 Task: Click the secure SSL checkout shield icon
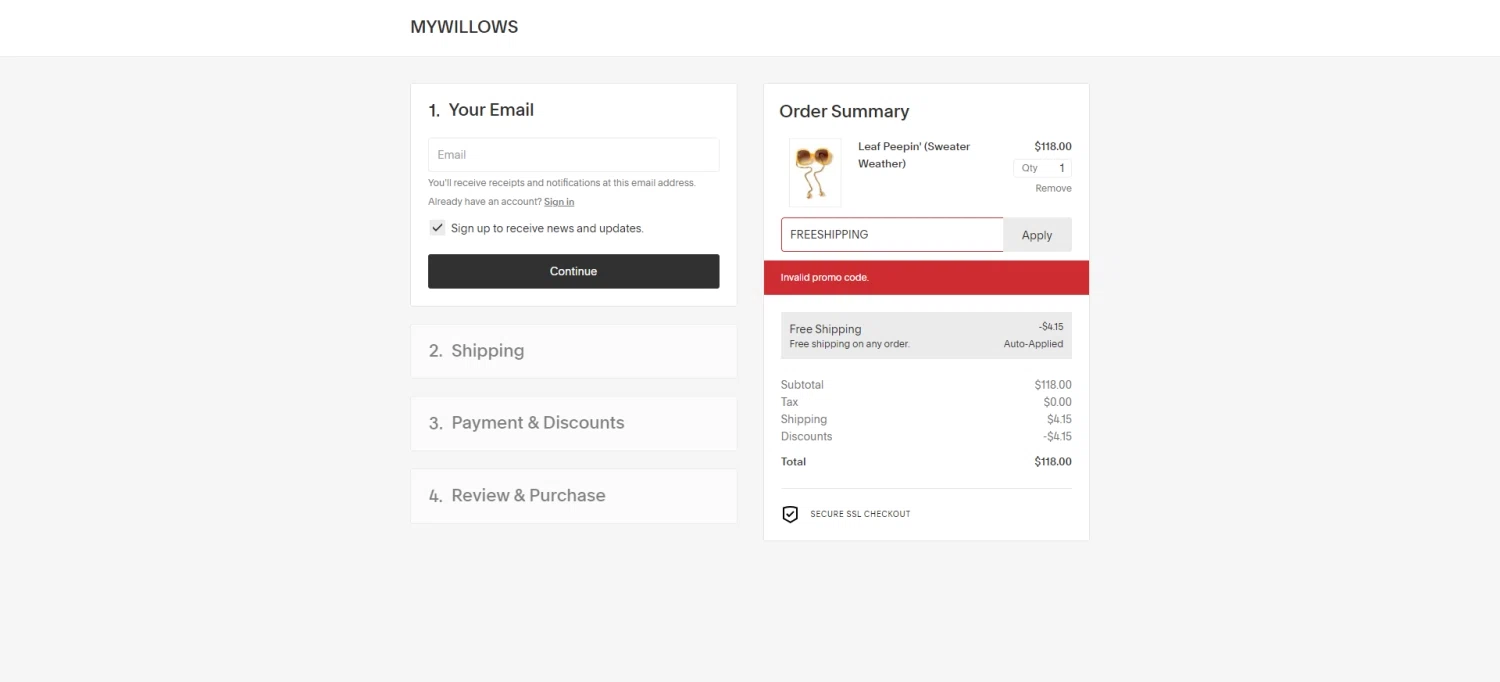(x=790, y=514)
